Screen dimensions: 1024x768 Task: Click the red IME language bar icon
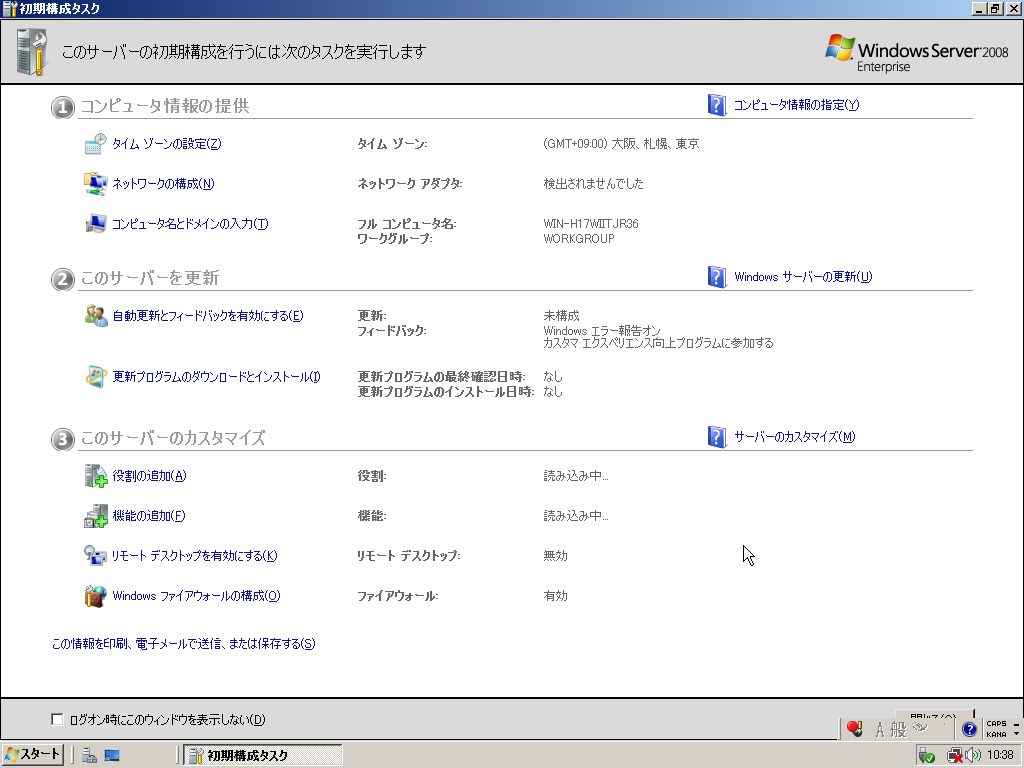854,728
